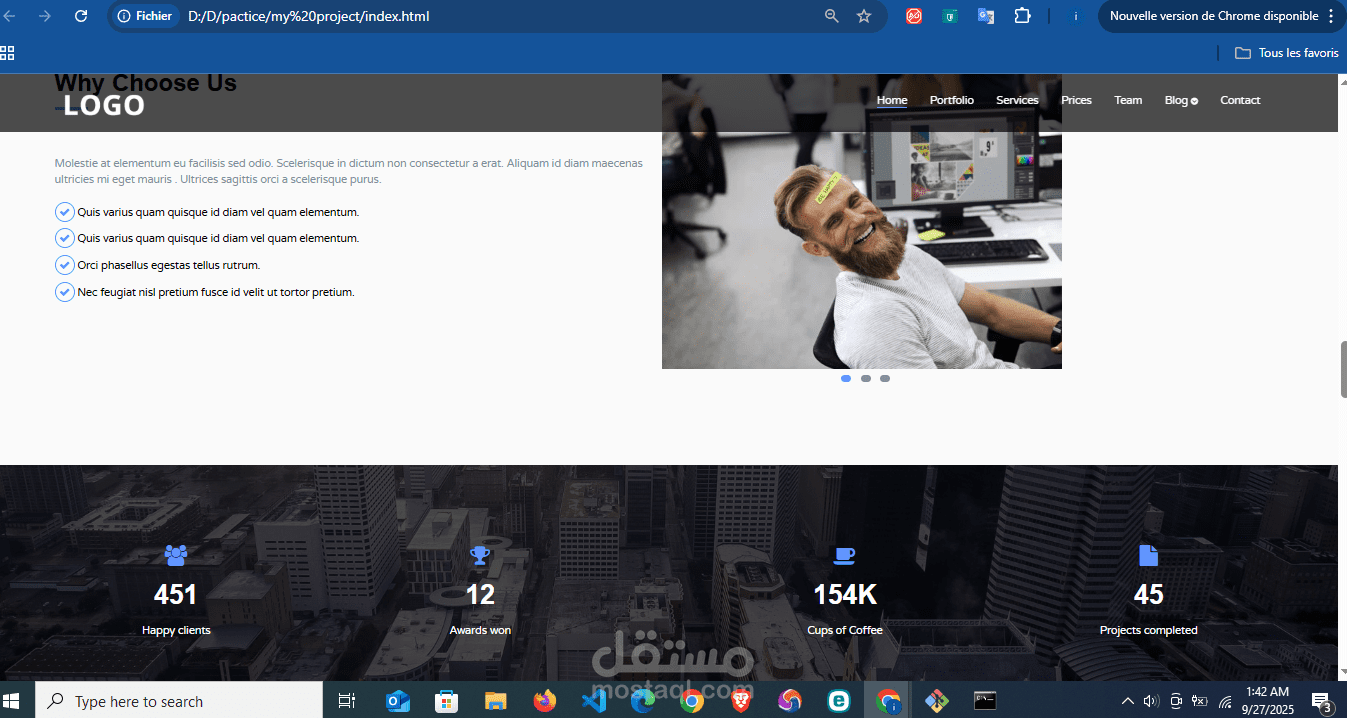
Task: Show hidden system tray icons
Action: click(x=1128, y=701)
